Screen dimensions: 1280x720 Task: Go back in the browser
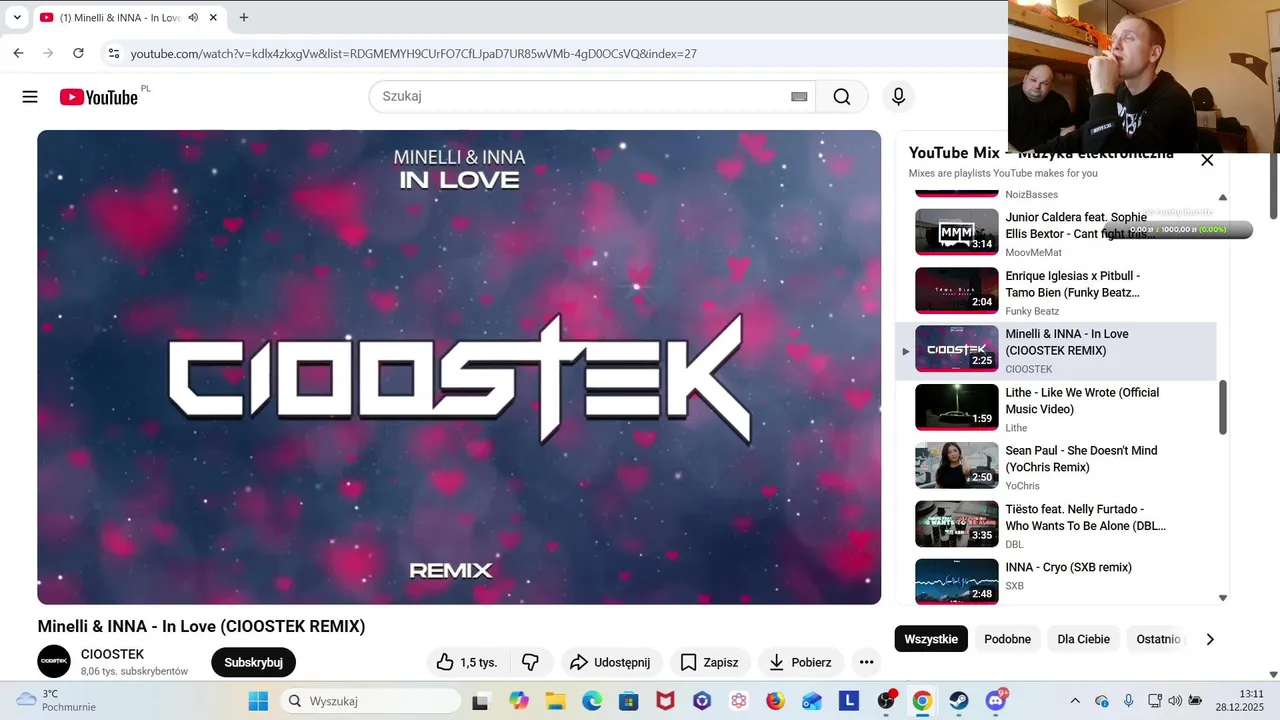coord(18,53)
